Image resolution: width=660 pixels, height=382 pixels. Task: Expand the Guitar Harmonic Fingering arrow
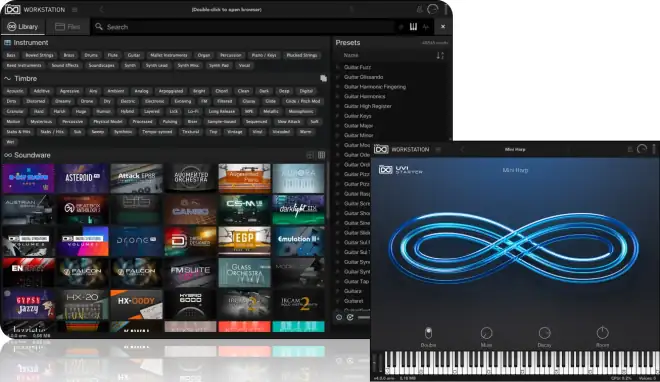(x=338, y=87)
